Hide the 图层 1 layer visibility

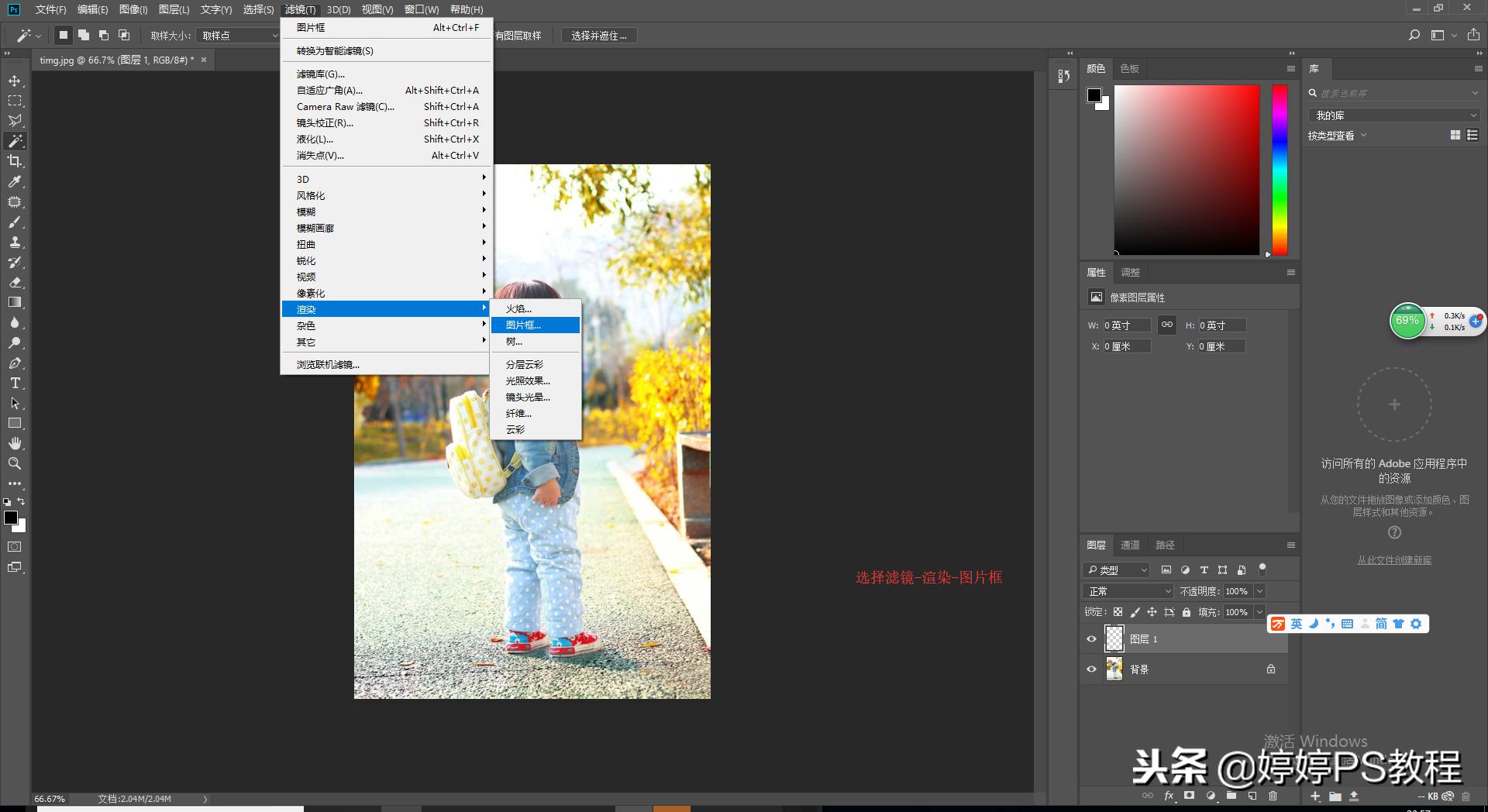point(1091,639)
